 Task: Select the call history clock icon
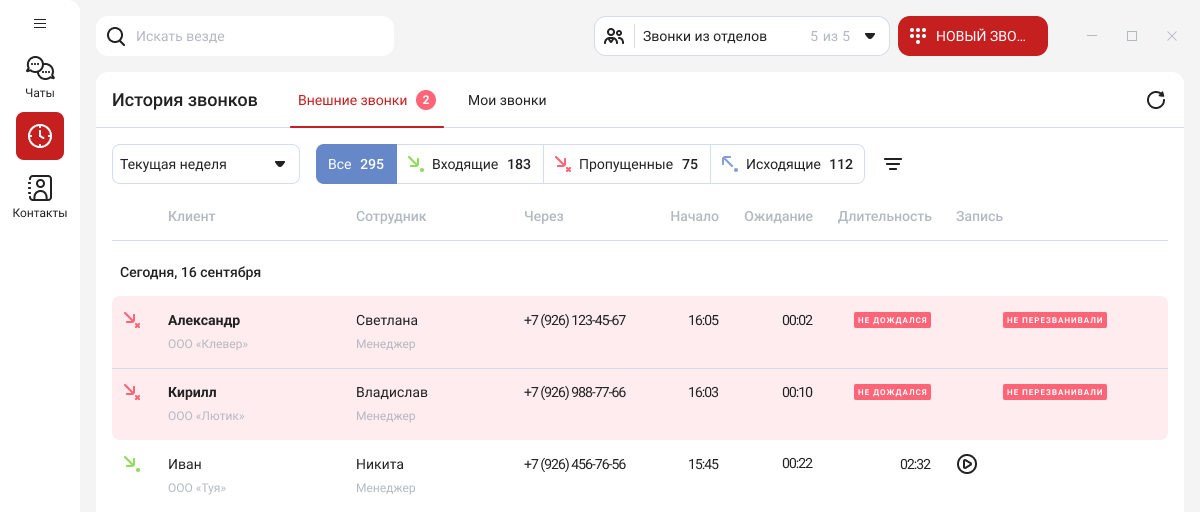pyautogui.click(x=40, y=136)
